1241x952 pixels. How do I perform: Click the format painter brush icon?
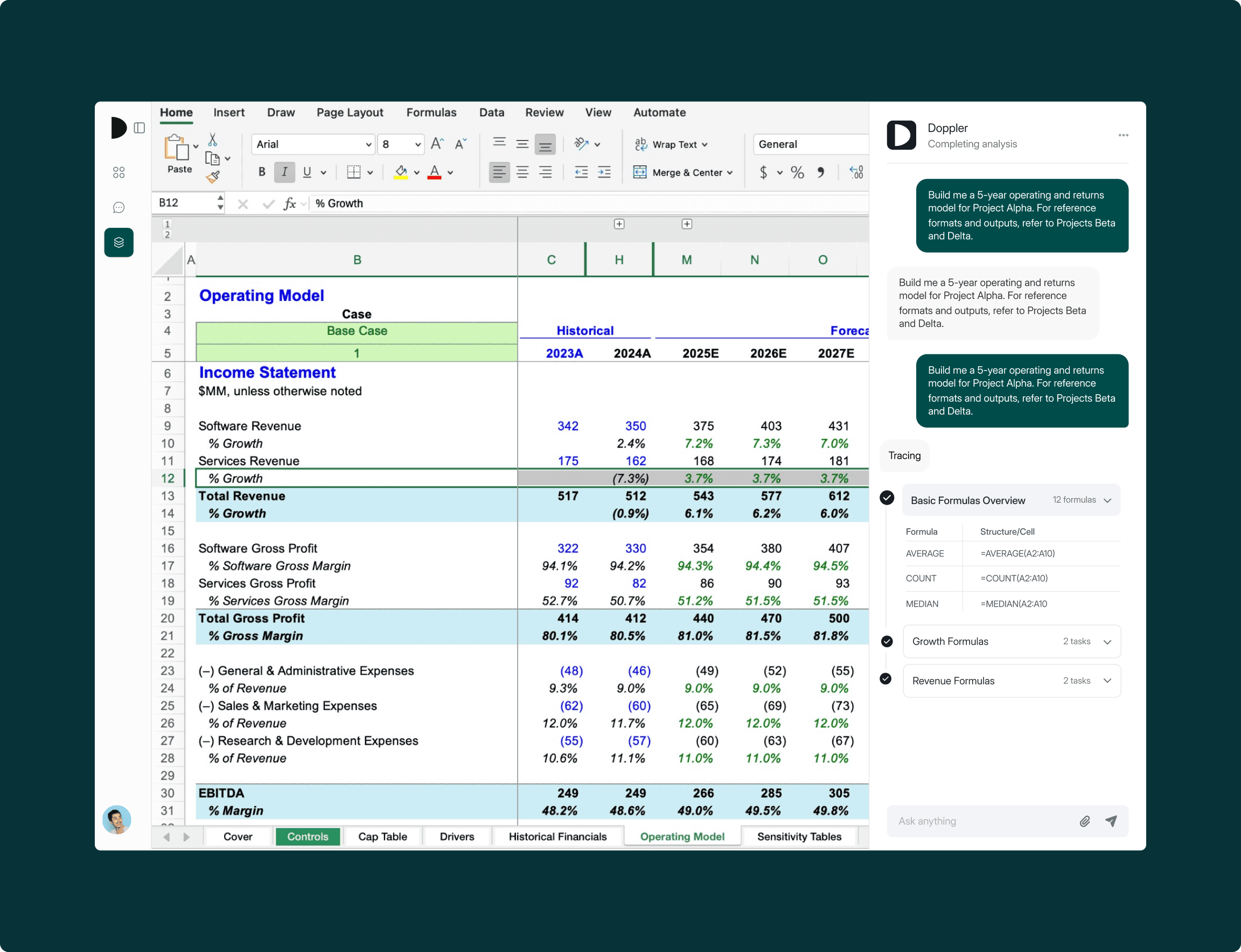point(213,177)
